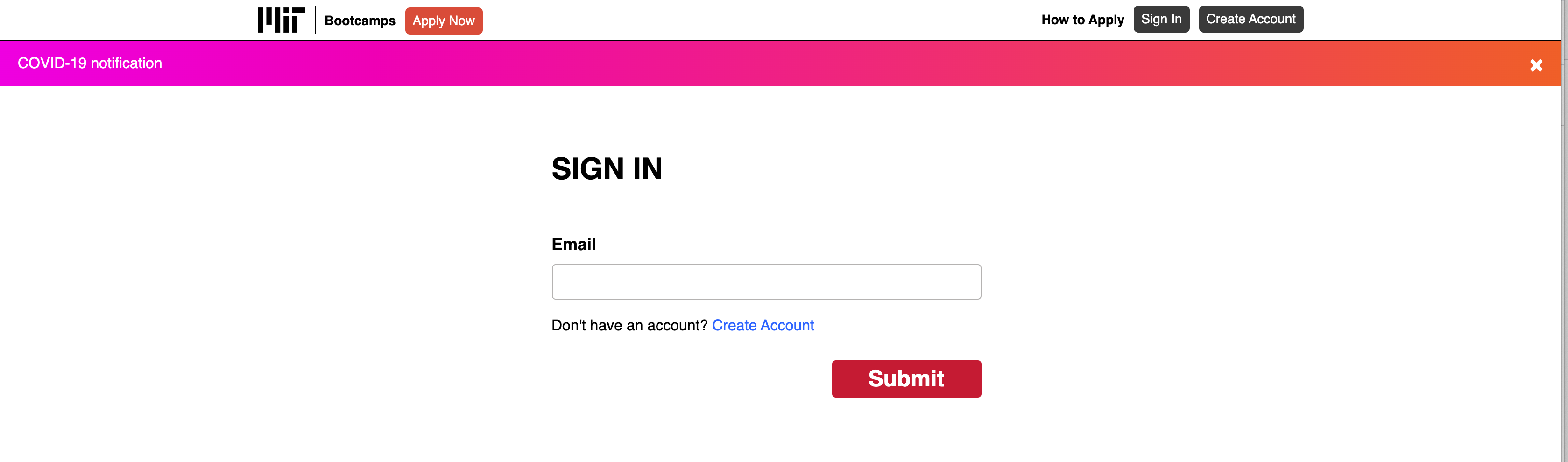Viewport: 1568px width, 462px height.
Task: Follow the blue Create Account link
Action: 763,325
